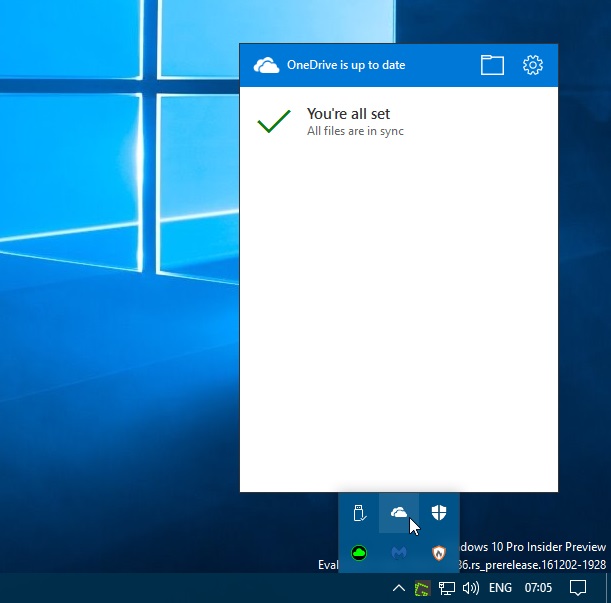Click the orange shield tray icon
Image resolution: width=611 pixels, height=603 pixels.
pyautogui.click(x=439, y=553)
